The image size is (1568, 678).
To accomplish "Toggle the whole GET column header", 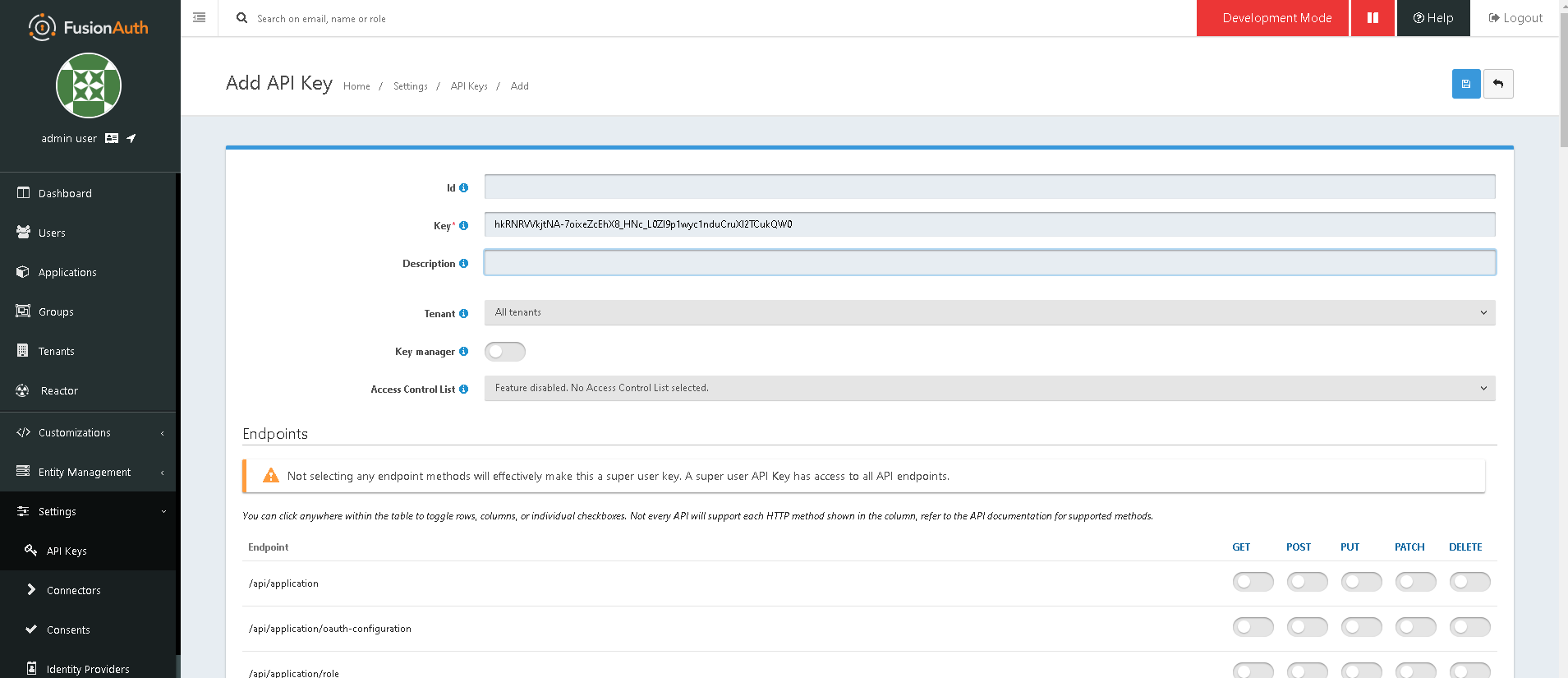I will [1241, 547].
